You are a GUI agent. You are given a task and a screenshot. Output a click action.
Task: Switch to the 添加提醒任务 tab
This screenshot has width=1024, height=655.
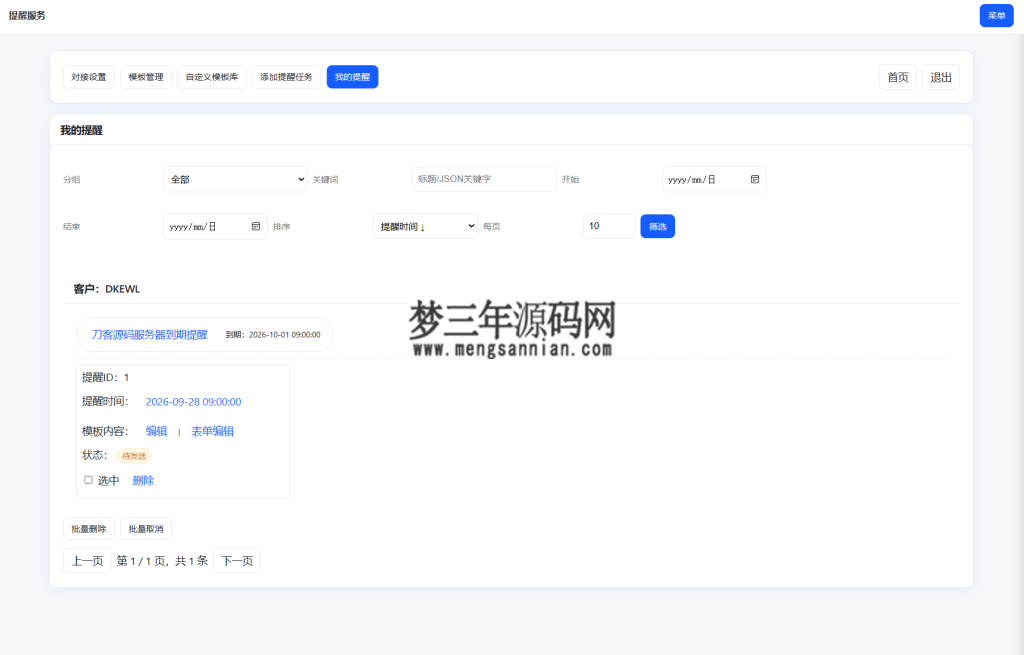pyautogui.click(x=285, y=76)
